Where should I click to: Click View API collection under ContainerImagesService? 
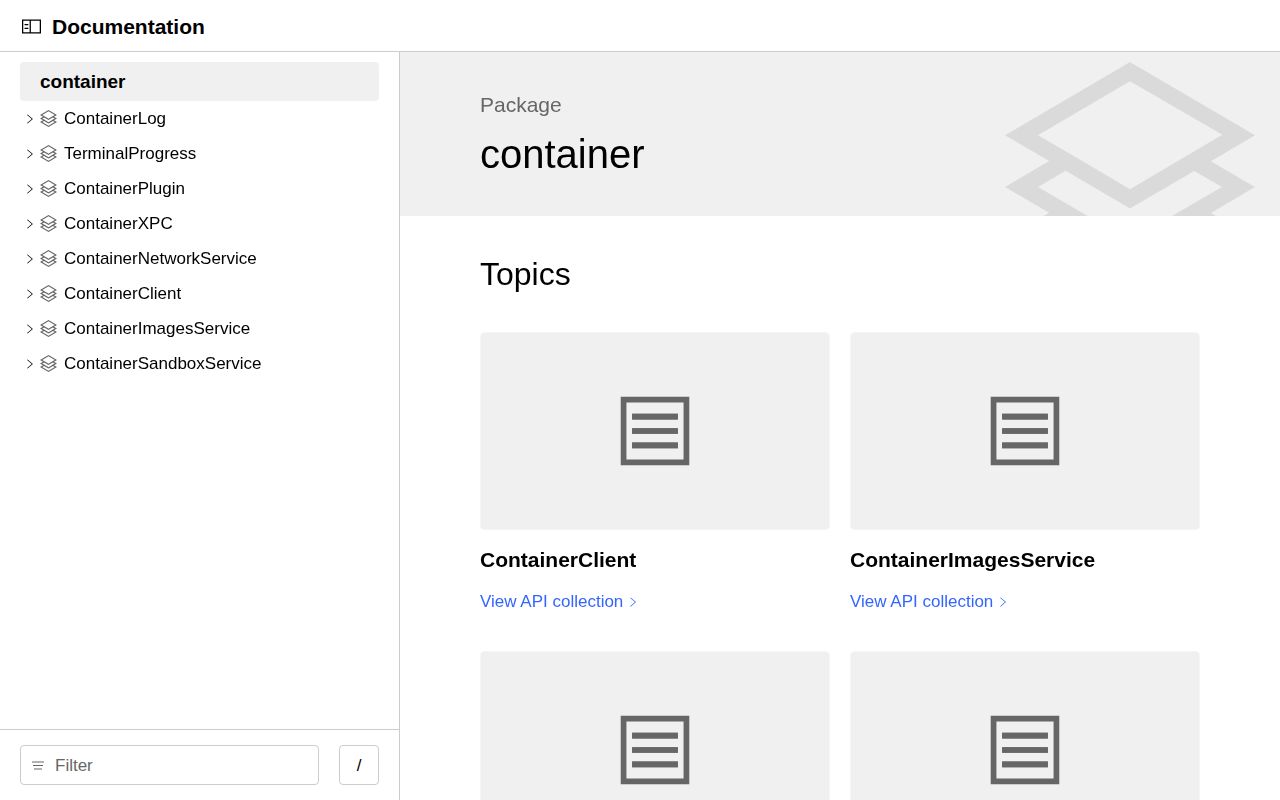[928, 602]
